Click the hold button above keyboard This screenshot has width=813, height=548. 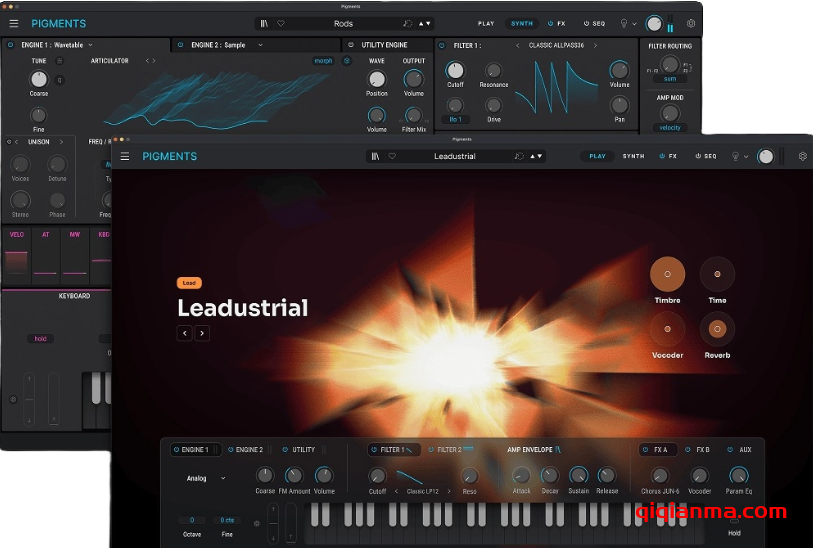point(40,339)
